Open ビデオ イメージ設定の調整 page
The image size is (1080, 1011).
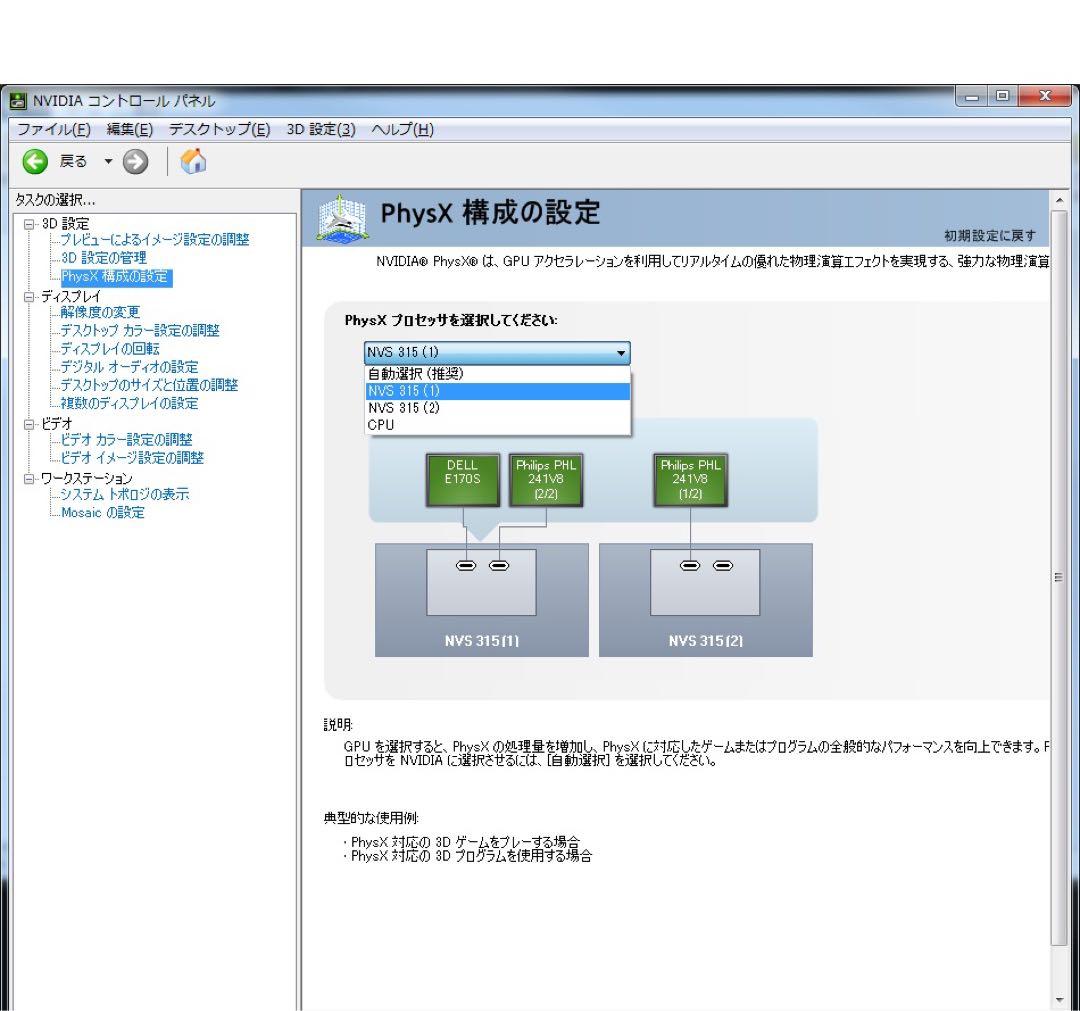pyautogui.click(x=132, y=458)
